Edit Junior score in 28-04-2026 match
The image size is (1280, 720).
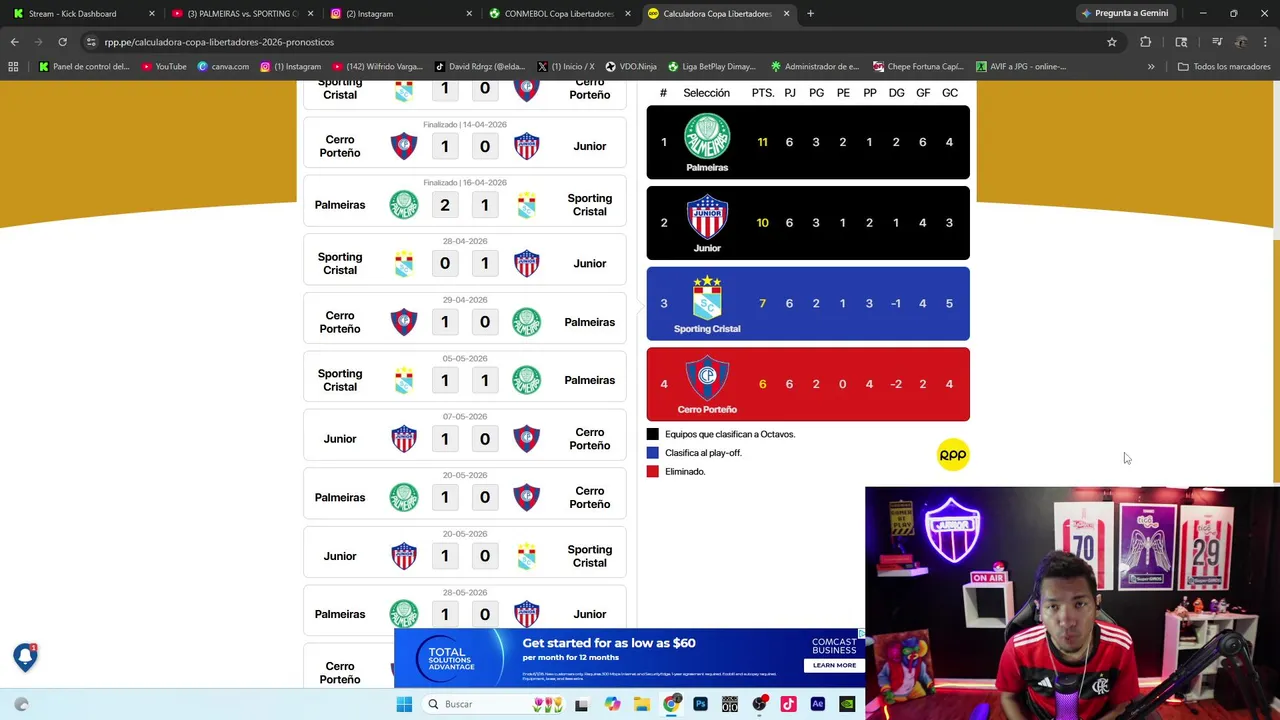(485, 263)
